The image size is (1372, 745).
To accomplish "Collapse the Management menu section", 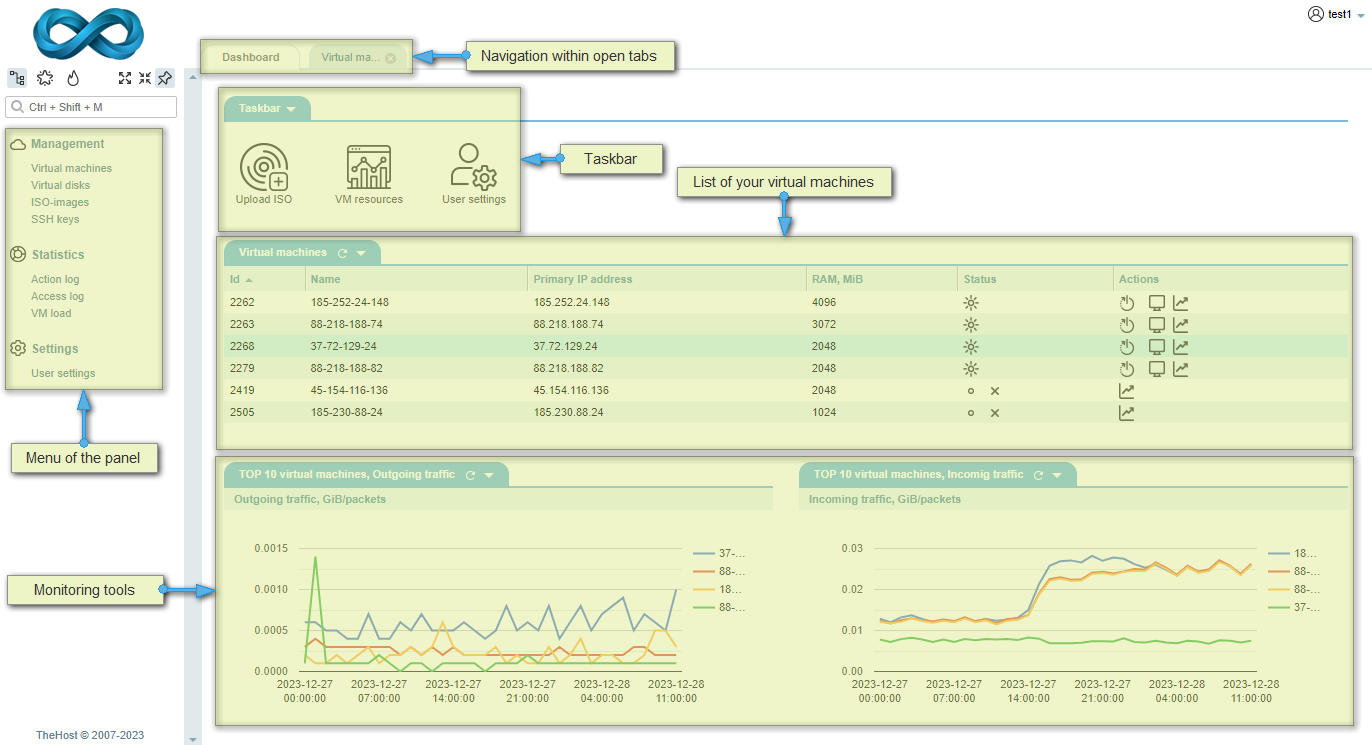I will tap(57, 144).
